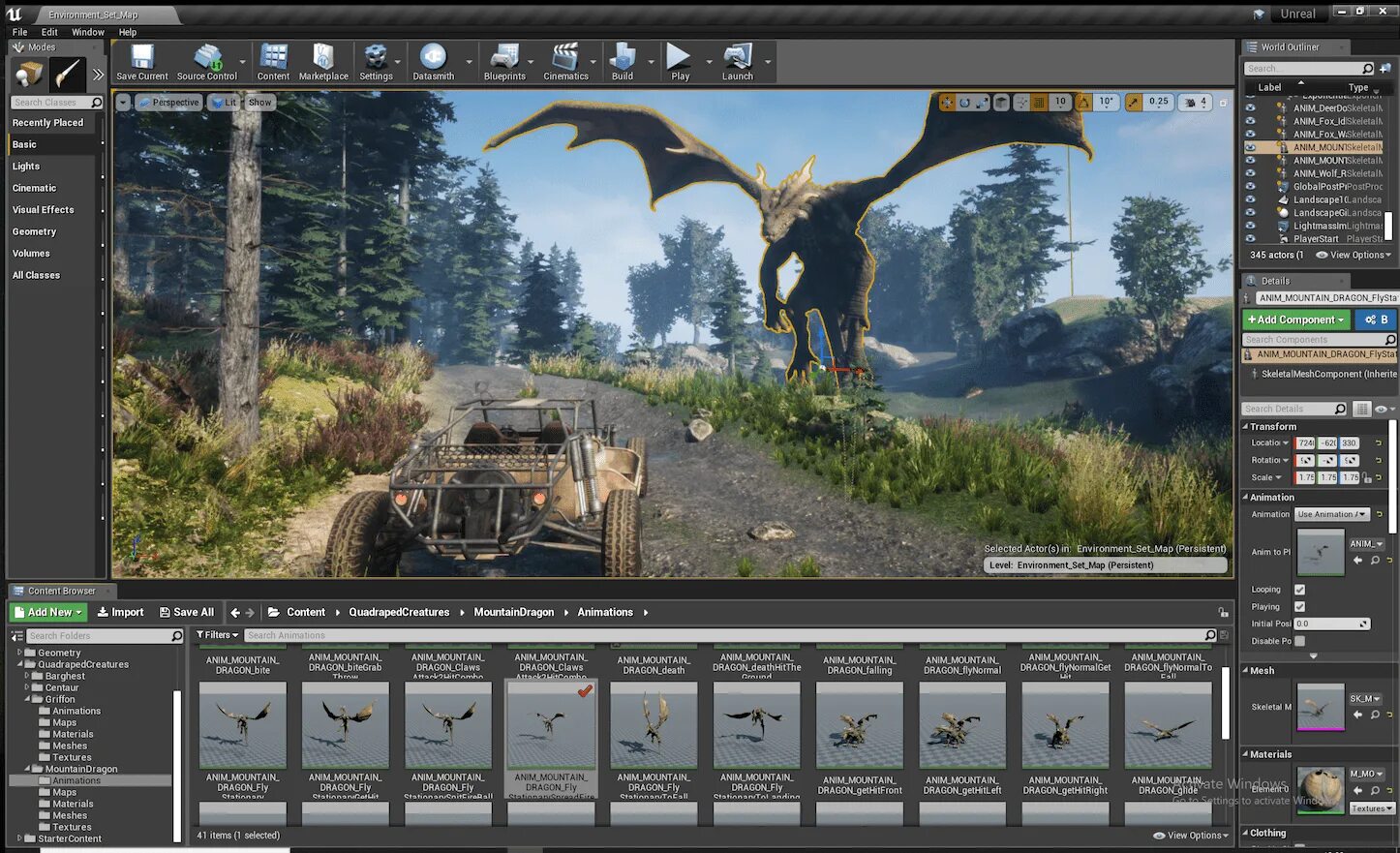The width and height of the screenshot is (1400, 853).
Task: Open the Perspective viewport dropdown
Action: tap(171, 102)
